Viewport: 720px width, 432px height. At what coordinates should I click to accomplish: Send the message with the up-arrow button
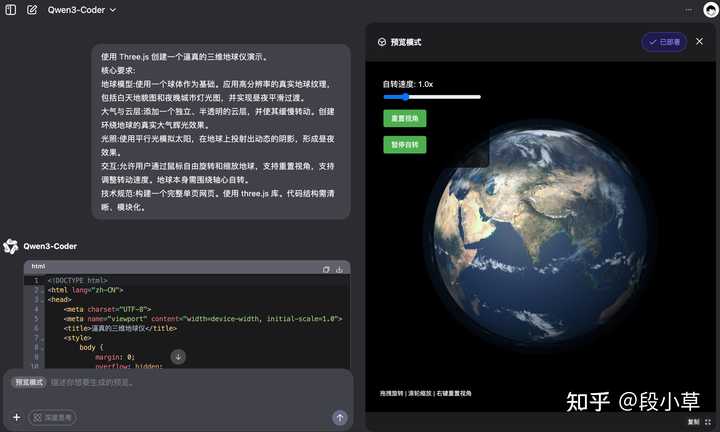pyautogui.click(x=340, y=417)
